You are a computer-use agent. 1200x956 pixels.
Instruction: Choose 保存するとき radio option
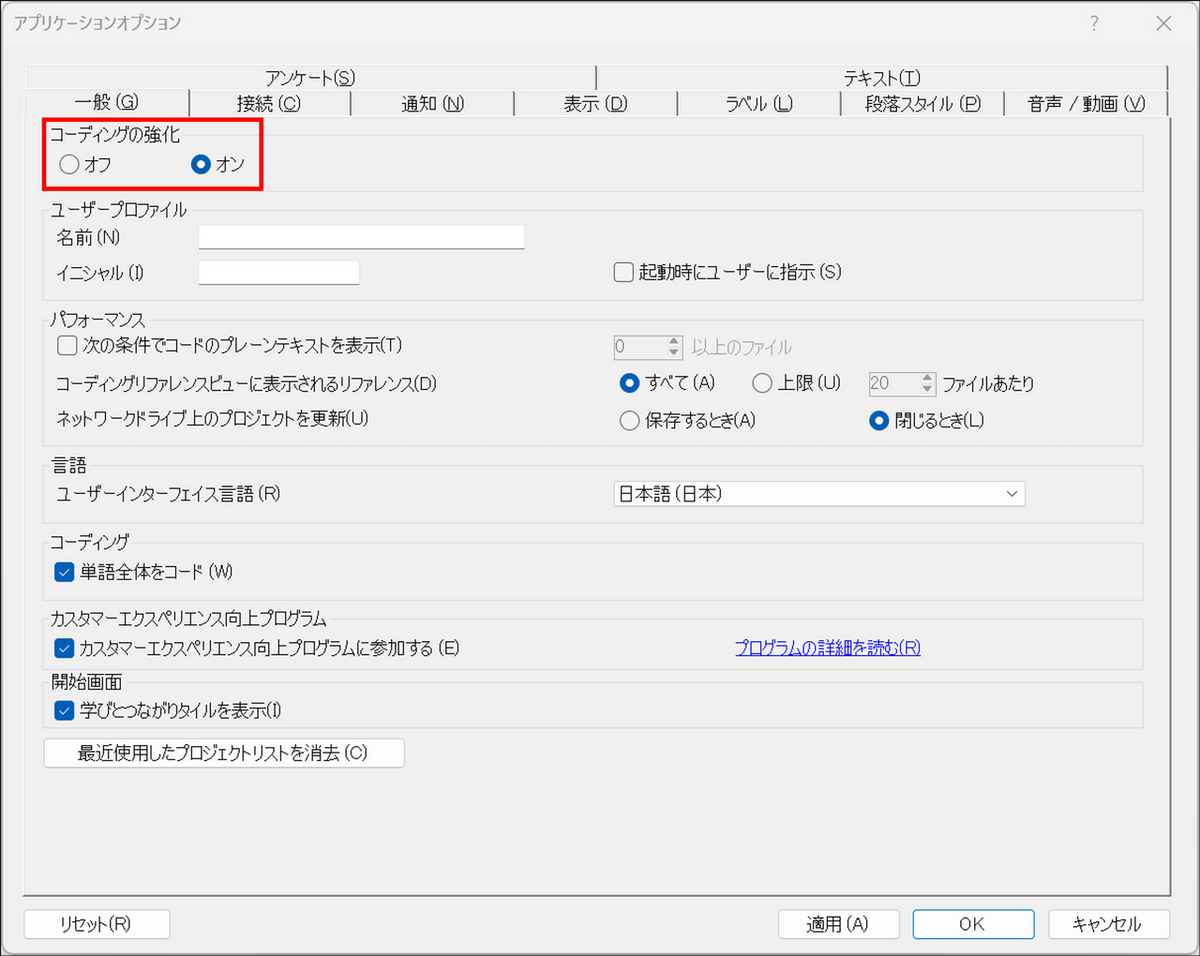click(x=630, y=421)
